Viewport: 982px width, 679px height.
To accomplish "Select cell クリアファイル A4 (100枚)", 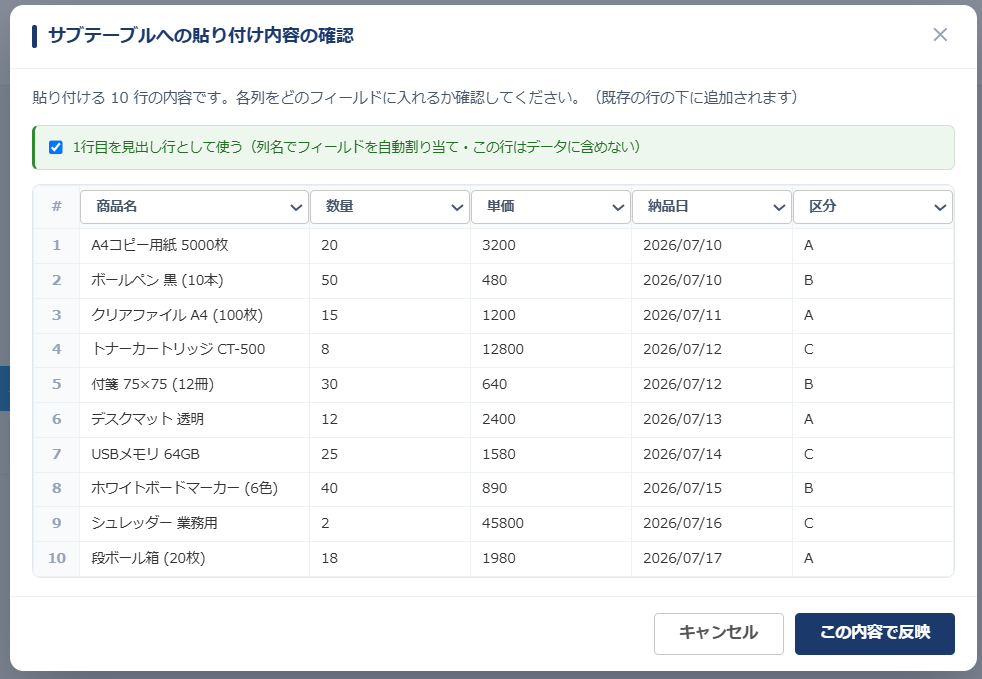I will (x=194, y=315).
